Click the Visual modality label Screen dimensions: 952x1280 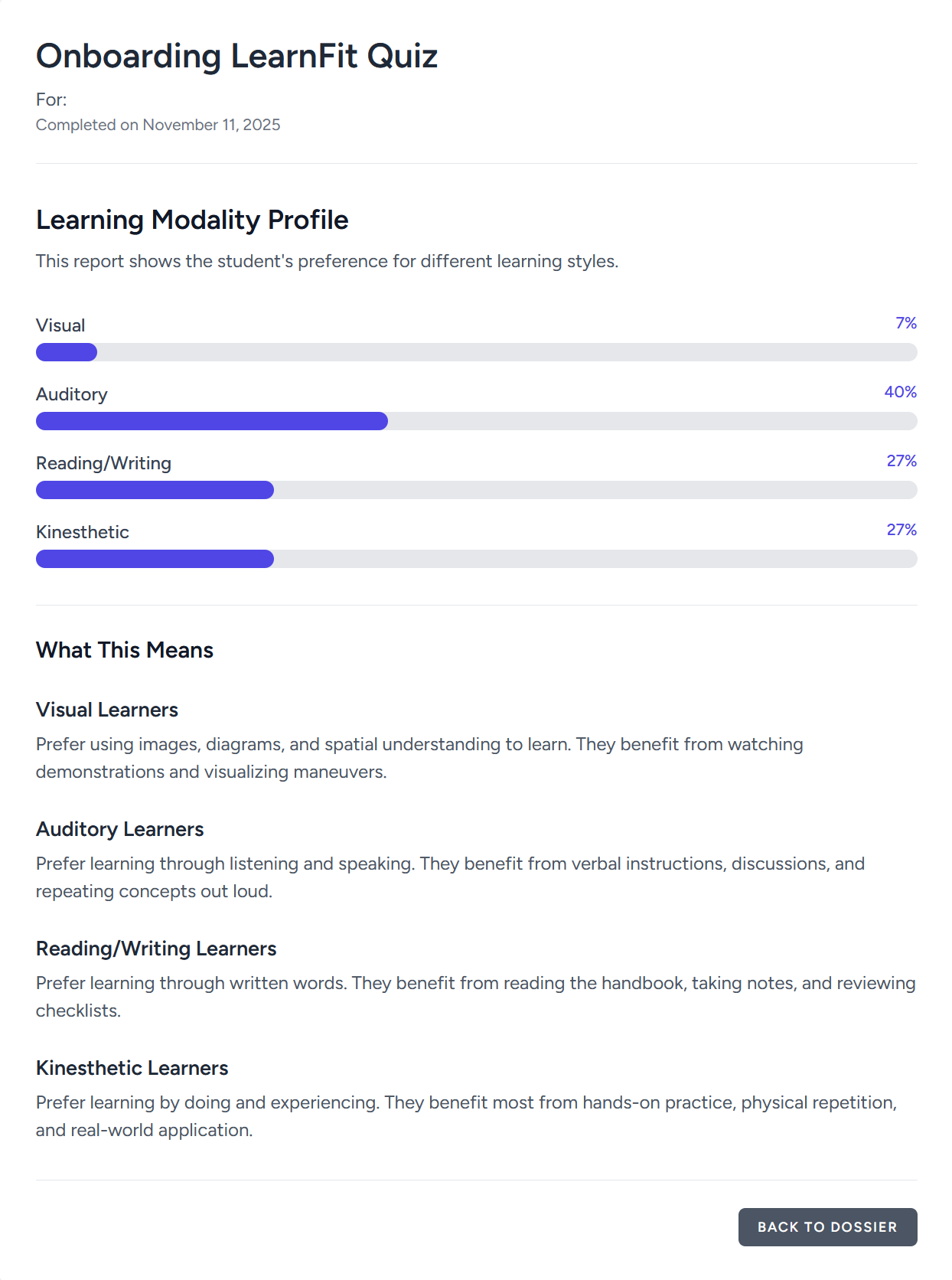[60, 325]
